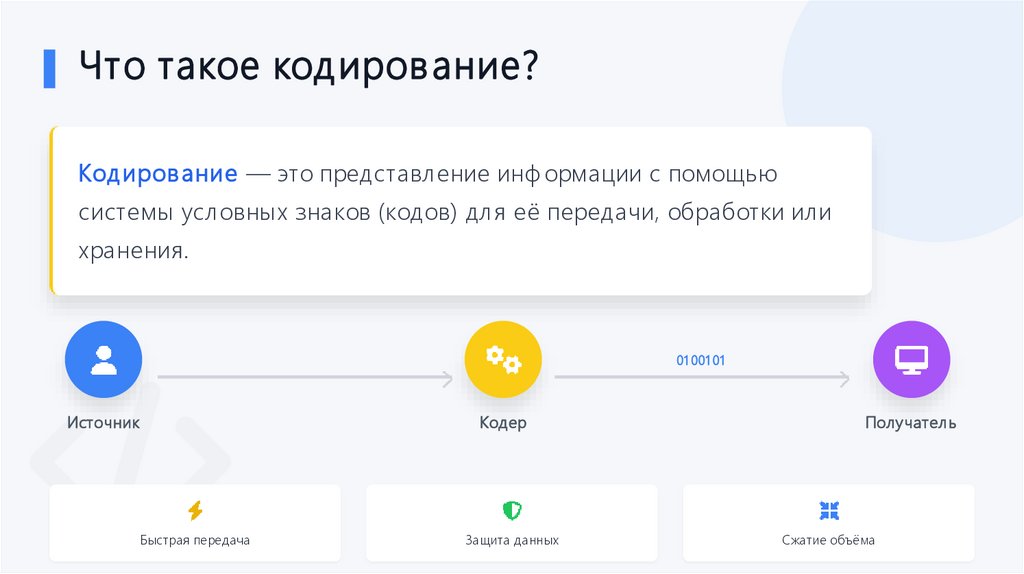This screenshot has width=1024, height=574.
Task: Click the "Сжатие объёма" card label
Action: (x=828, y=540)
